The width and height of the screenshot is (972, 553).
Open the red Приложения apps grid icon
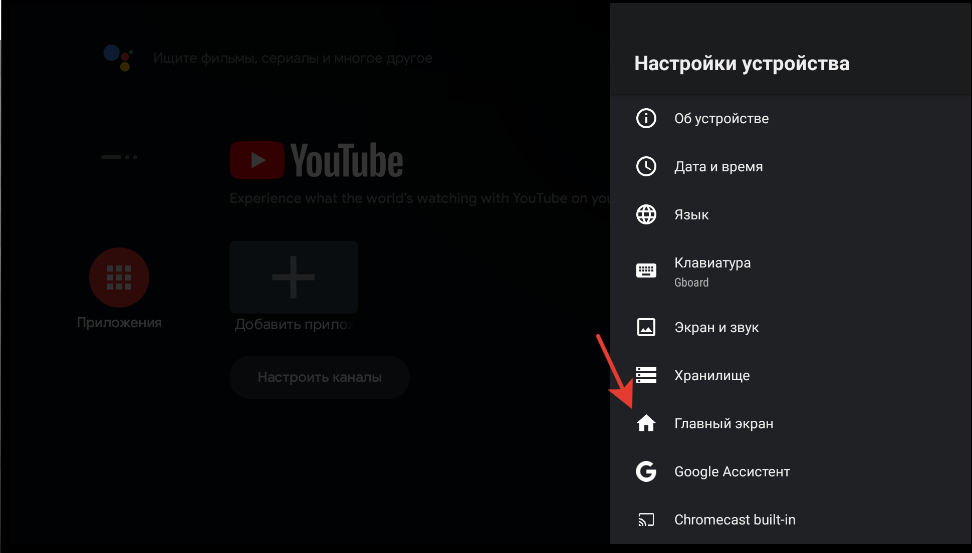point(119,277)
